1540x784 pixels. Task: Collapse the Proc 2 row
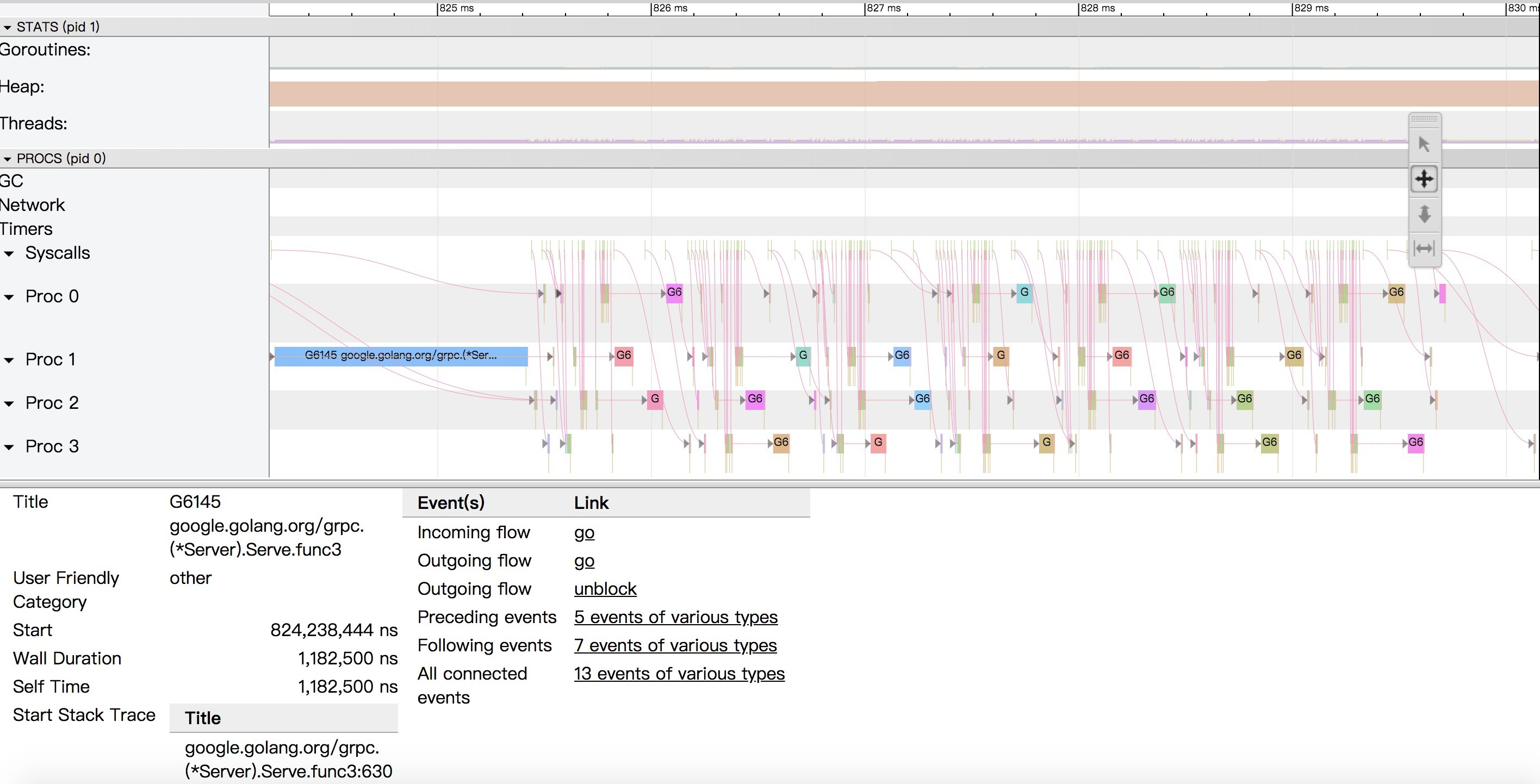click(x=9, y=404)
